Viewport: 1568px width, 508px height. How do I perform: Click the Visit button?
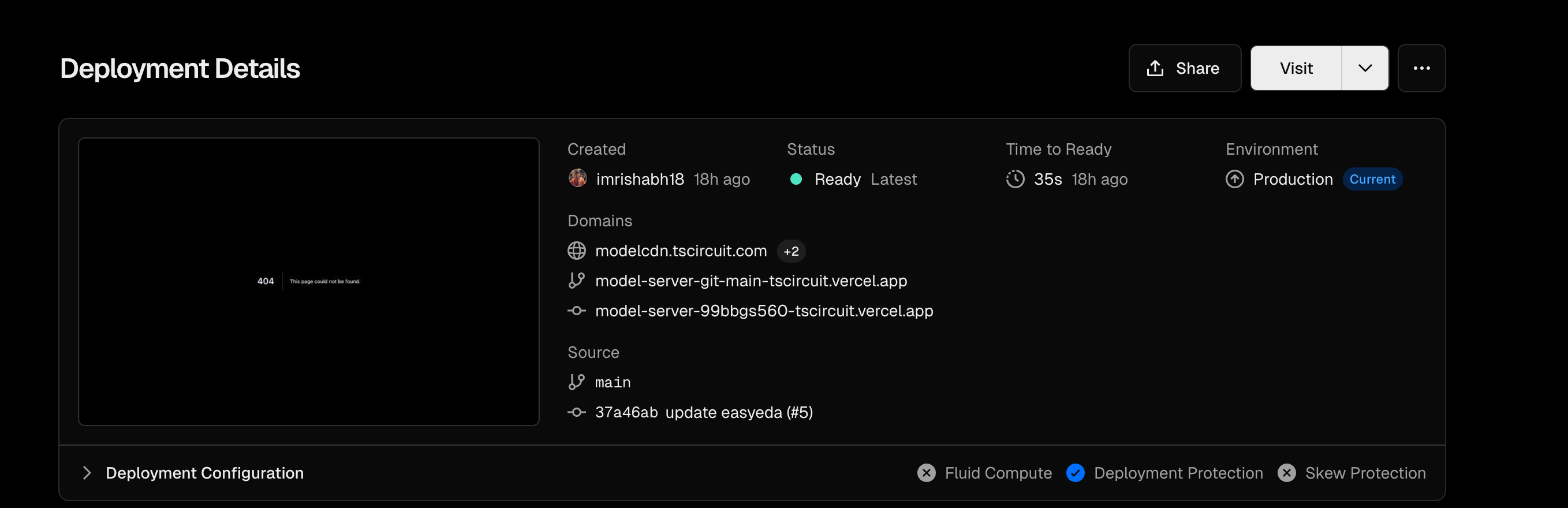point(1296,68)
